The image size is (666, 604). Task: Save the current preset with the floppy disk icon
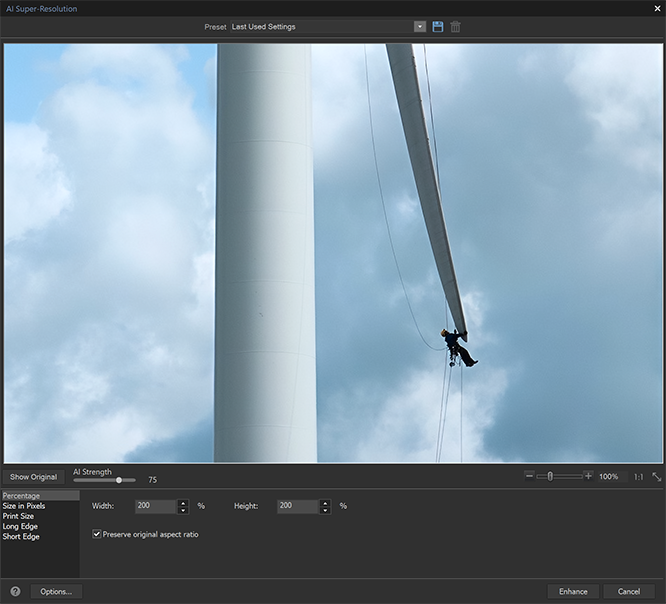438,26
